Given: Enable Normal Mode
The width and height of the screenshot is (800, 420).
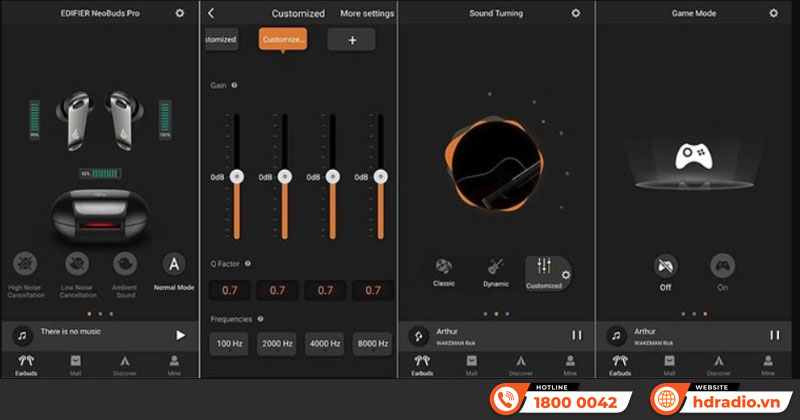Looking at the screenshot, I should (x=174, y=264).
